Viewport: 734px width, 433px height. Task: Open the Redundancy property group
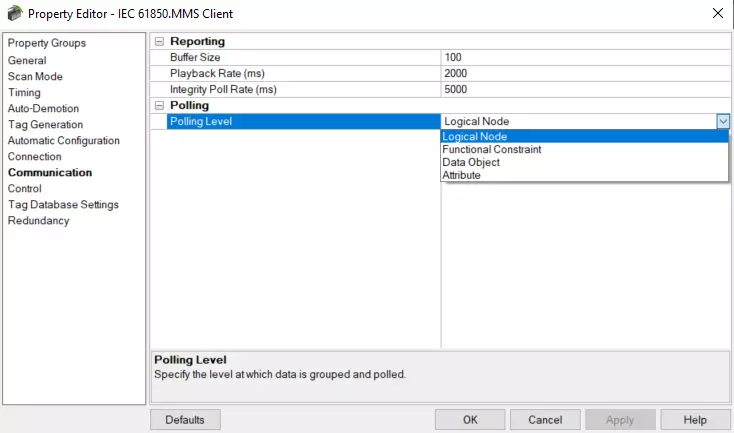[x=38, y=220]
